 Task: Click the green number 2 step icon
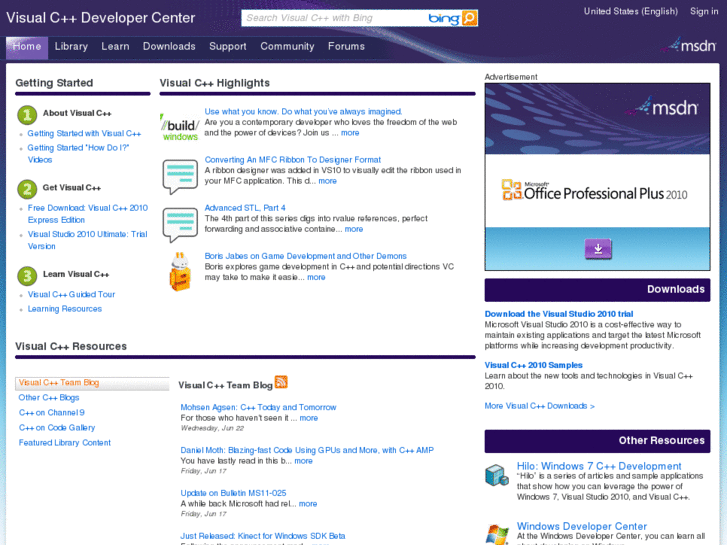pos(27,189)
